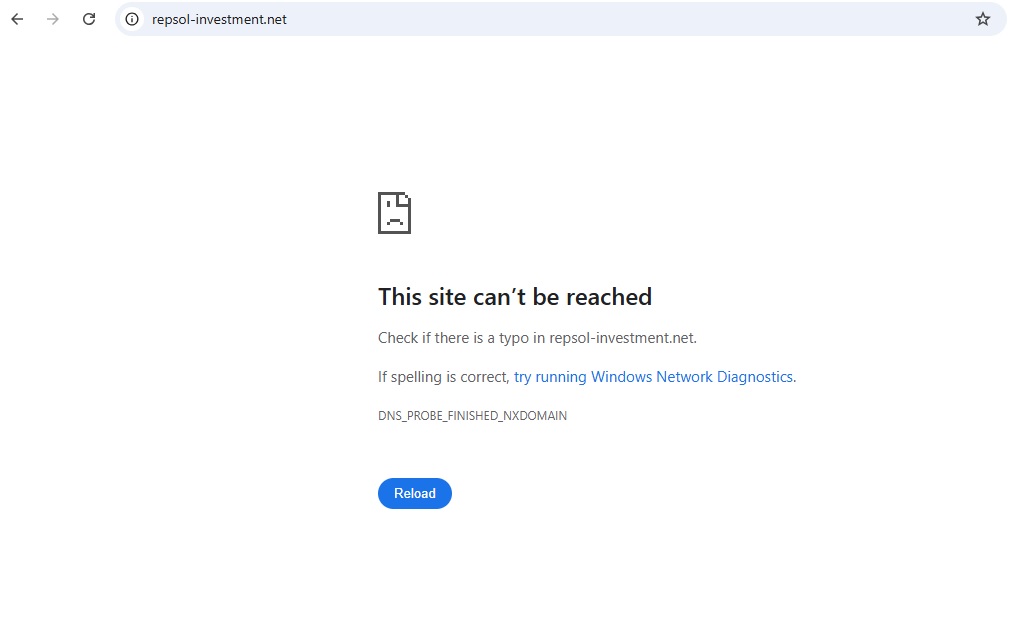Click the browser forward arrow
1020x624 pixels.
pos(53,19)
